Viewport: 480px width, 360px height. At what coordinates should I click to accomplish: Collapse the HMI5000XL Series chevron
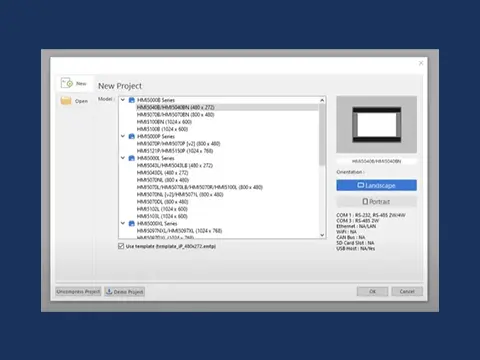123,223
